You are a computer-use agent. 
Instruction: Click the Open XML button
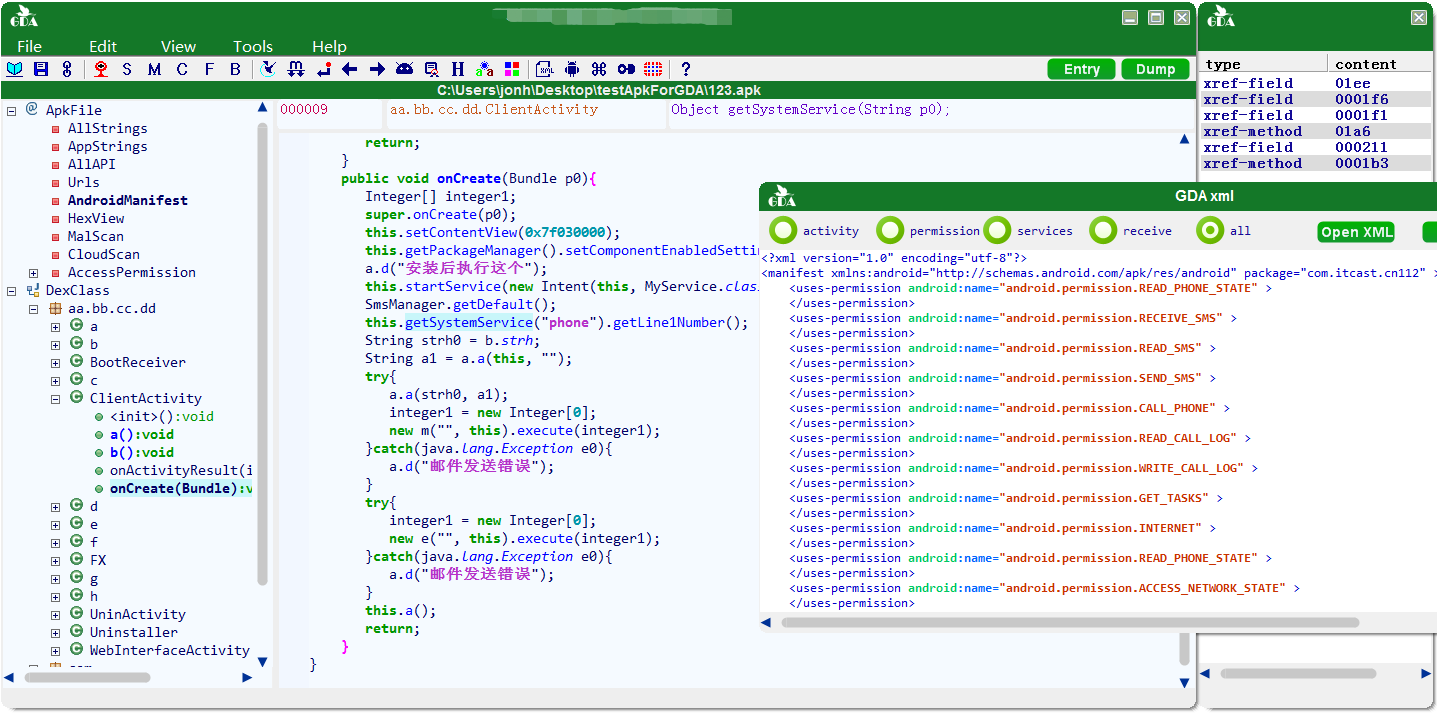1356,232
